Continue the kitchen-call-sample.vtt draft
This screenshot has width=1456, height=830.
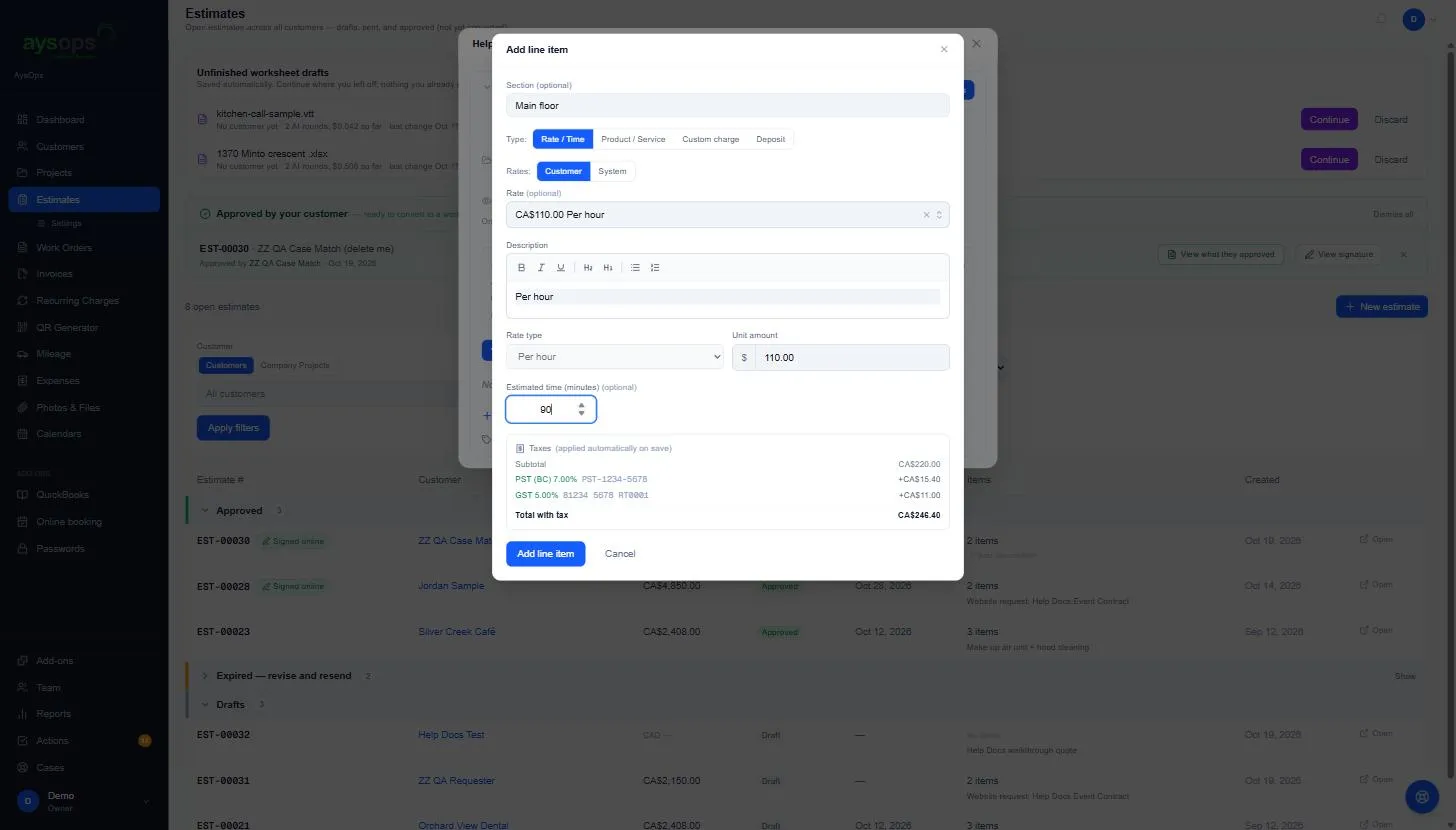[1329, 119]
